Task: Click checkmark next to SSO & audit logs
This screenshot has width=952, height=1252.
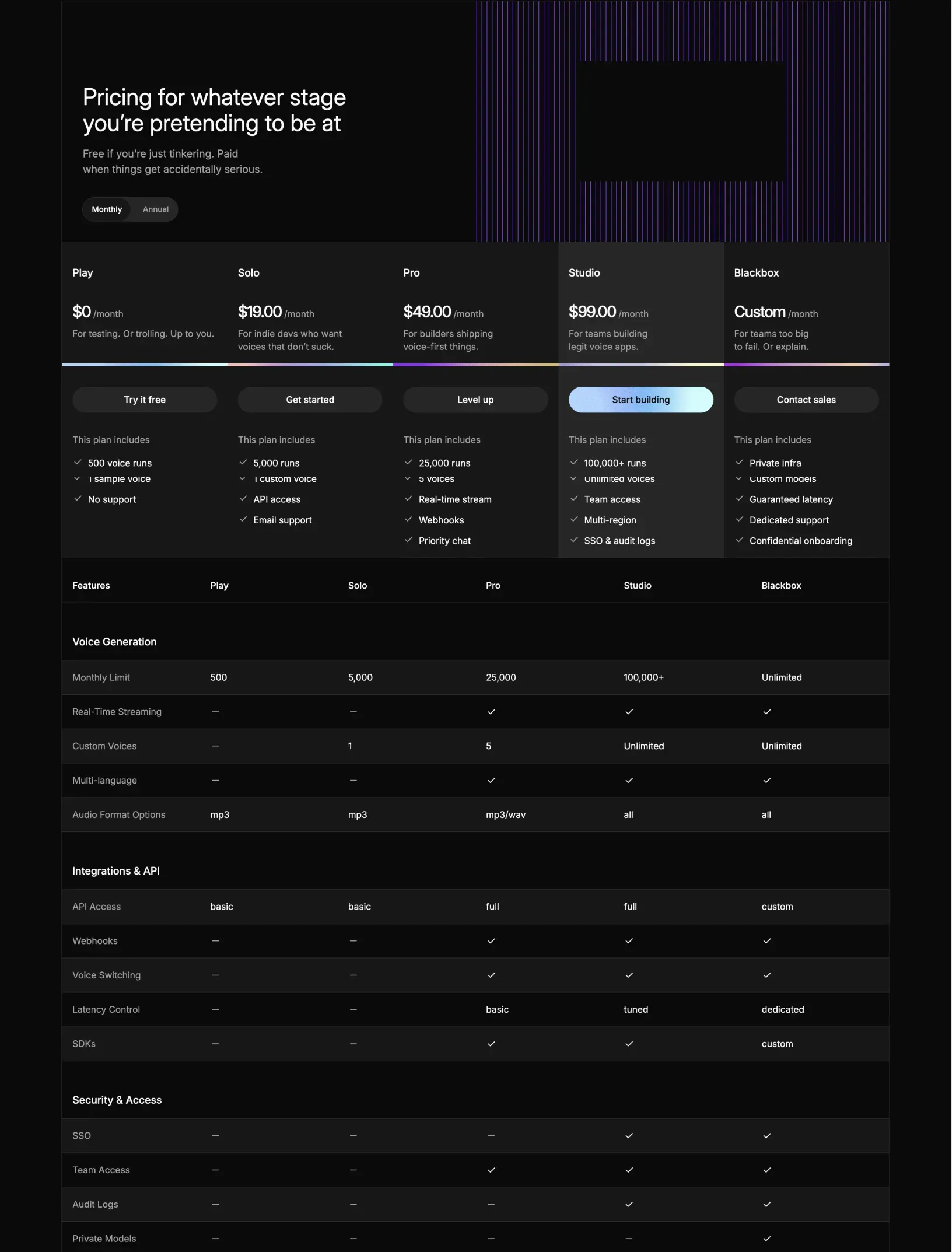Action: [574, 540]
